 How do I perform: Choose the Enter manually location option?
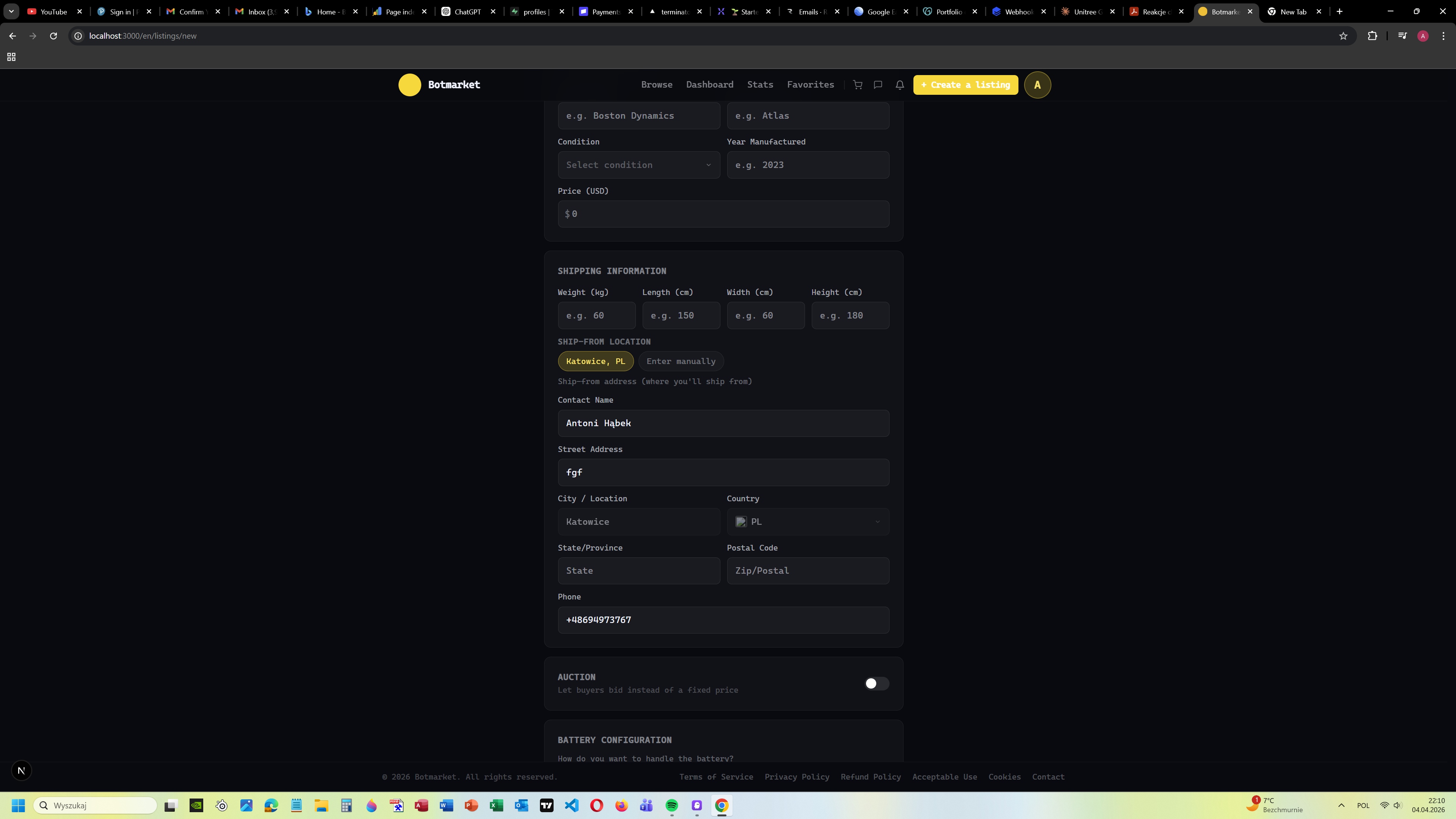point(681,361)
